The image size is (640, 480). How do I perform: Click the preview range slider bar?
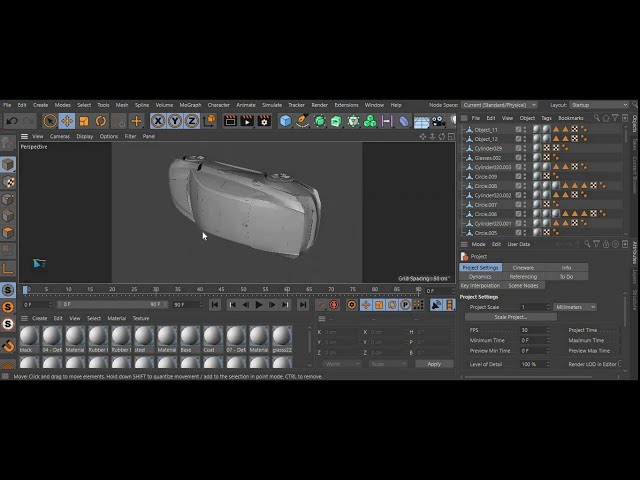pos(112,304)
